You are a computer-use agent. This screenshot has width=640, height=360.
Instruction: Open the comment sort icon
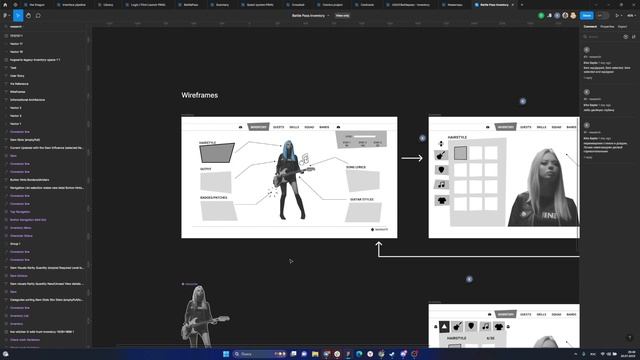(x=633, y=37)
